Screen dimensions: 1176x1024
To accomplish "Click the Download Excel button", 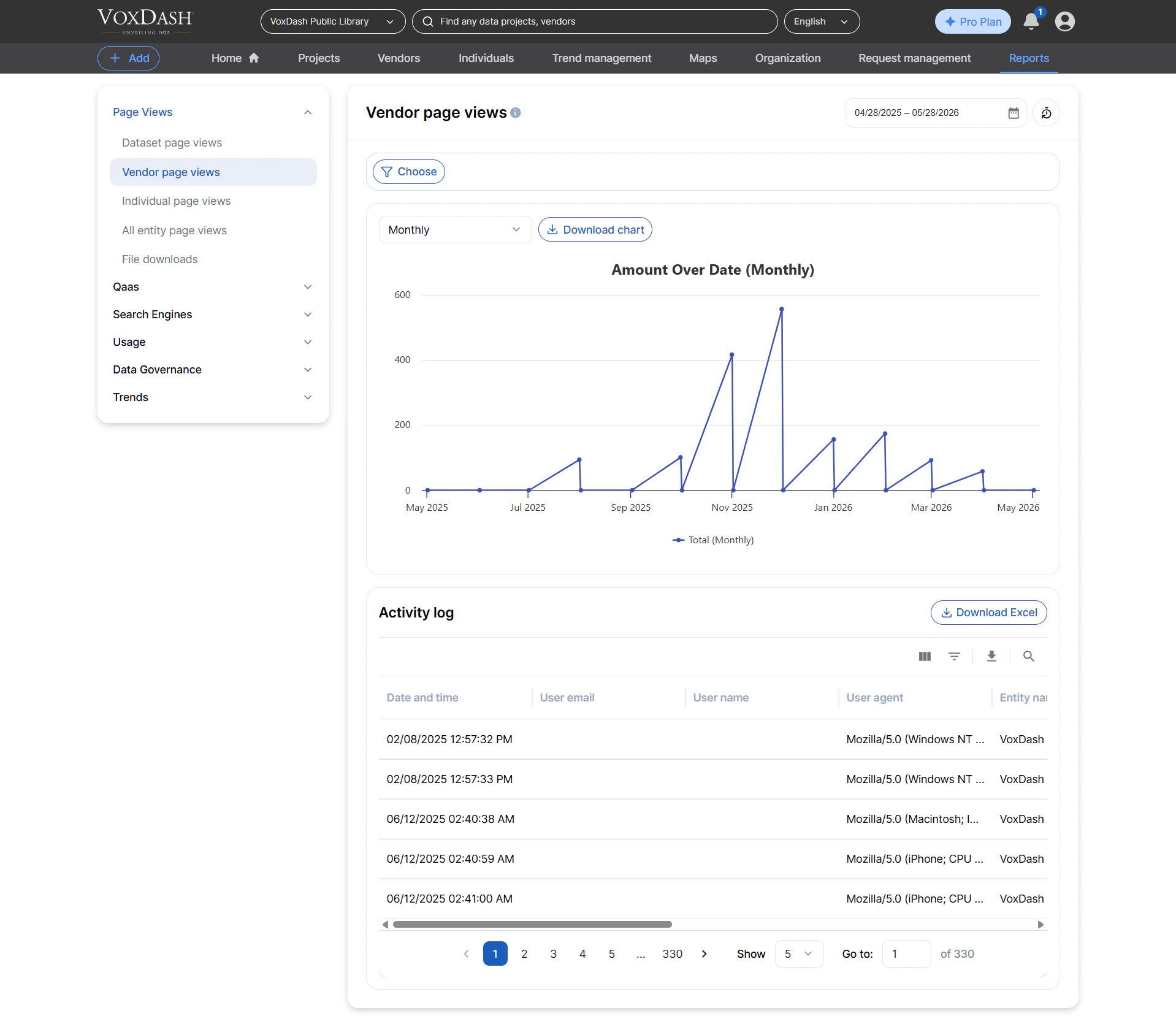I will point(988,613).
